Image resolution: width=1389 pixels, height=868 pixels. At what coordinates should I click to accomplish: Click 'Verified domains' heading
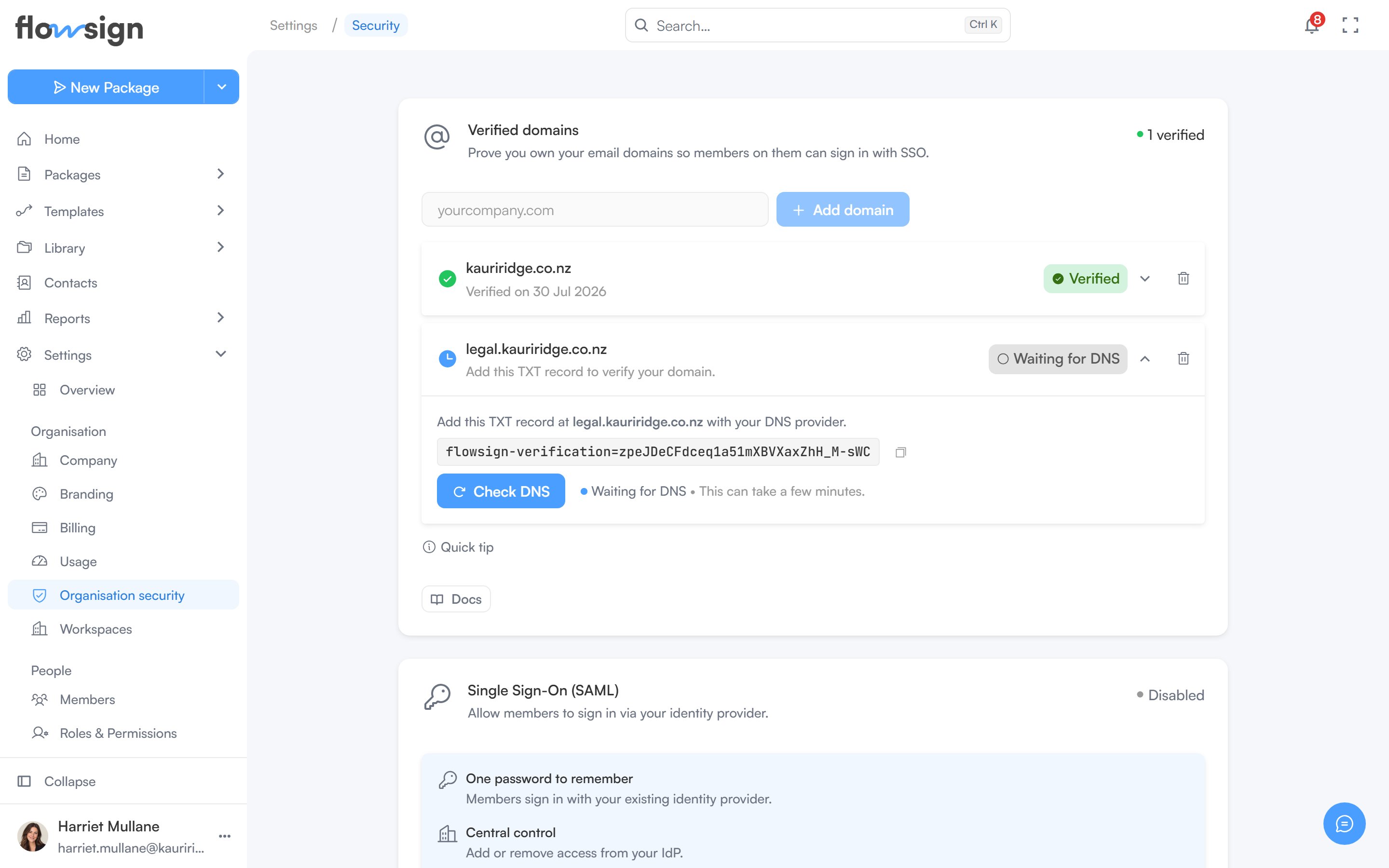coord(523,130)
